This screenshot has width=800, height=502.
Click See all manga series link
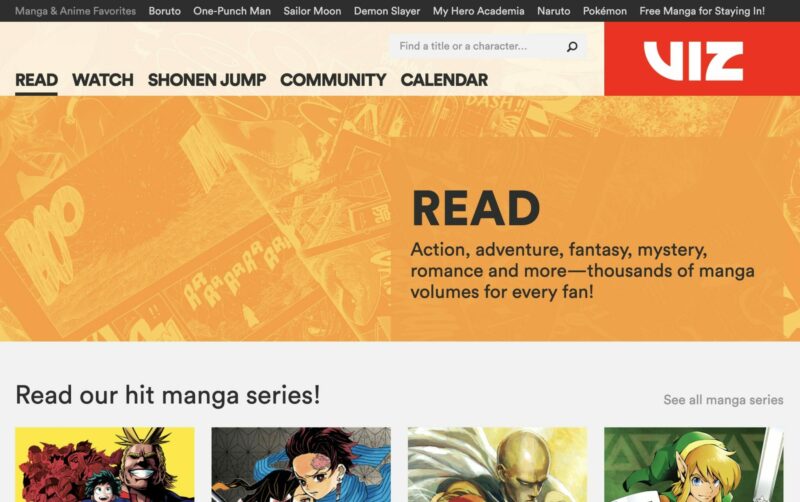pyautogui.click(x=723, y=399)
